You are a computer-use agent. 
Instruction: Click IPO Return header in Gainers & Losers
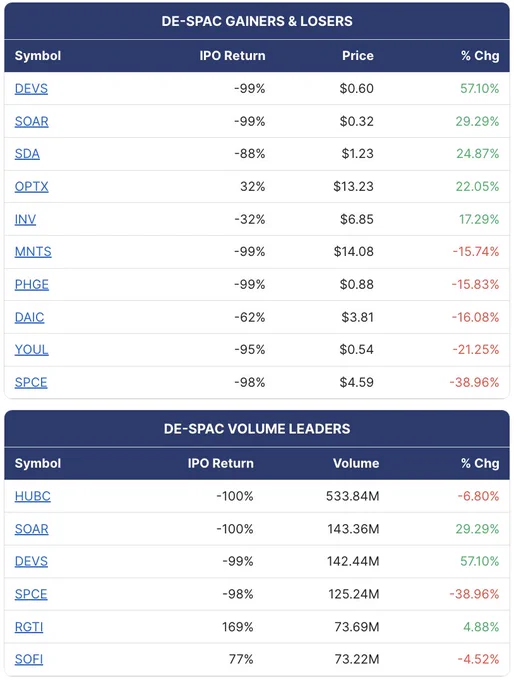[x=232, y=56]
